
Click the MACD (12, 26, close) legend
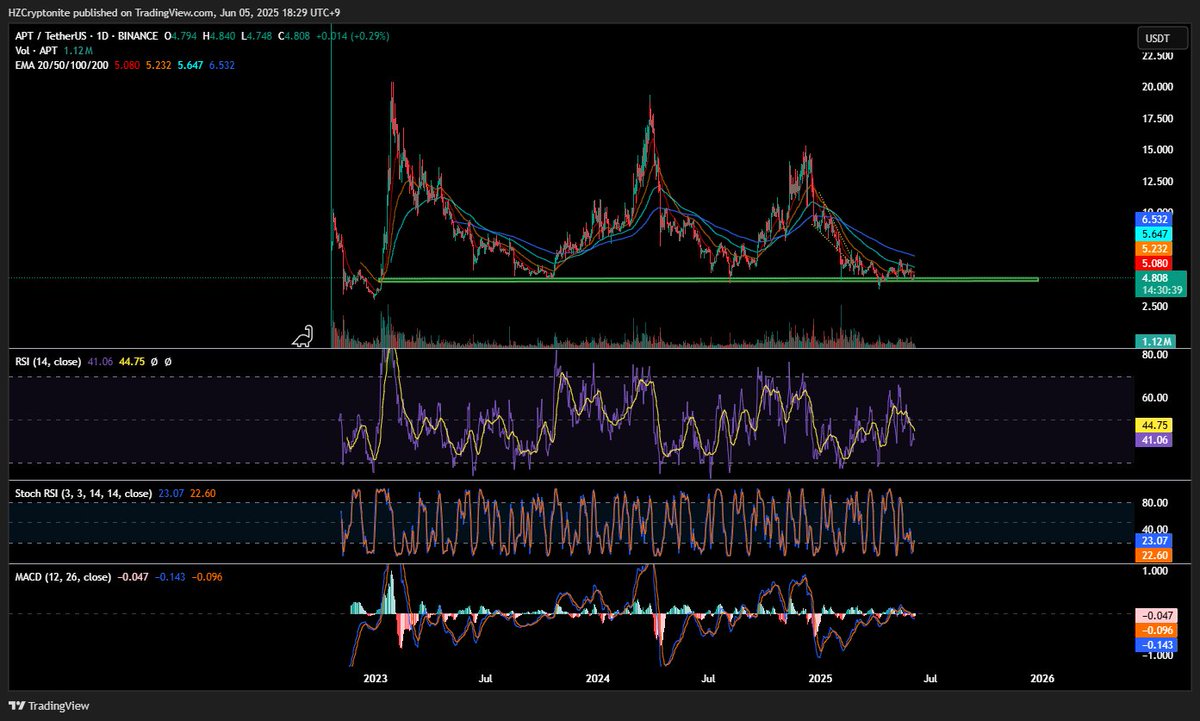click(x=65, y=577)
